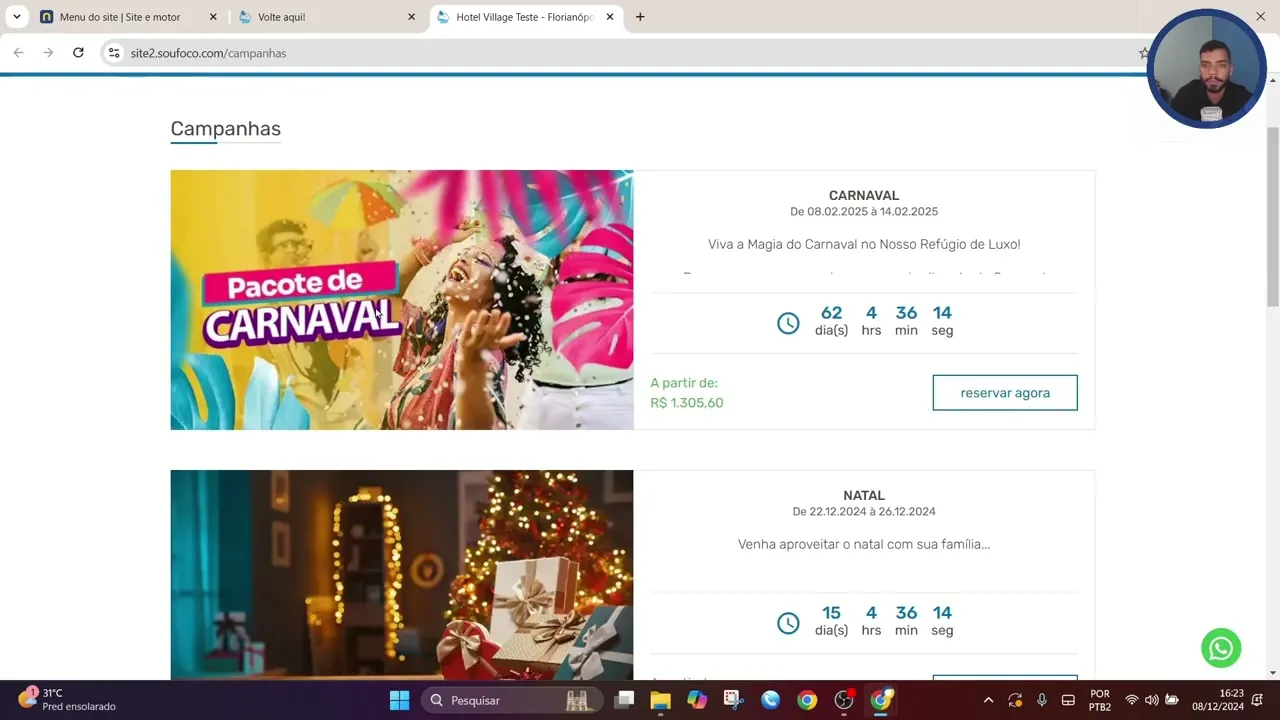Go back using the browser back arrow
The height and width of the screenshot is (720, 1280).
pos(18,53)
